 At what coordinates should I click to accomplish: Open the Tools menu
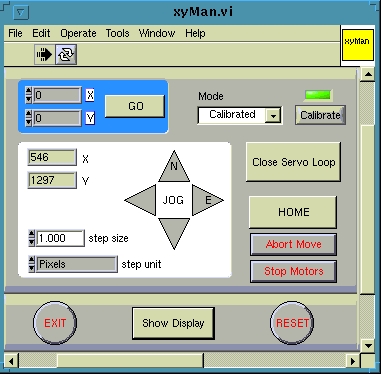tap(117, 33)
